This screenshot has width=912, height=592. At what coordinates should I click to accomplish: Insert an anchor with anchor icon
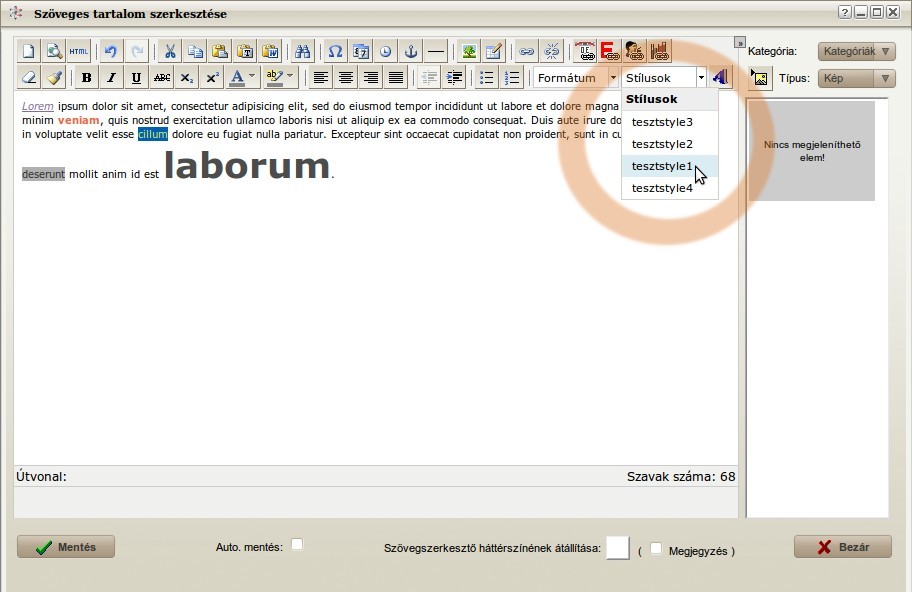[410, 51]
